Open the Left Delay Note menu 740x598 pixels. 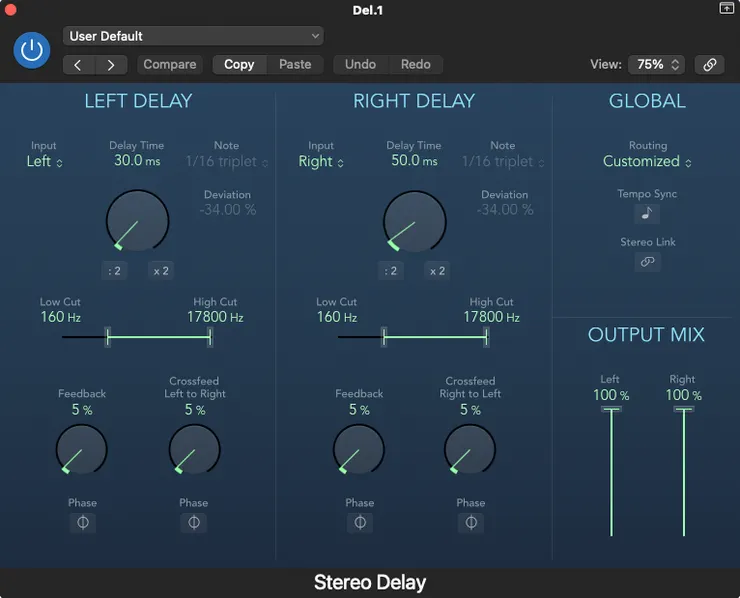coord(227,162)
